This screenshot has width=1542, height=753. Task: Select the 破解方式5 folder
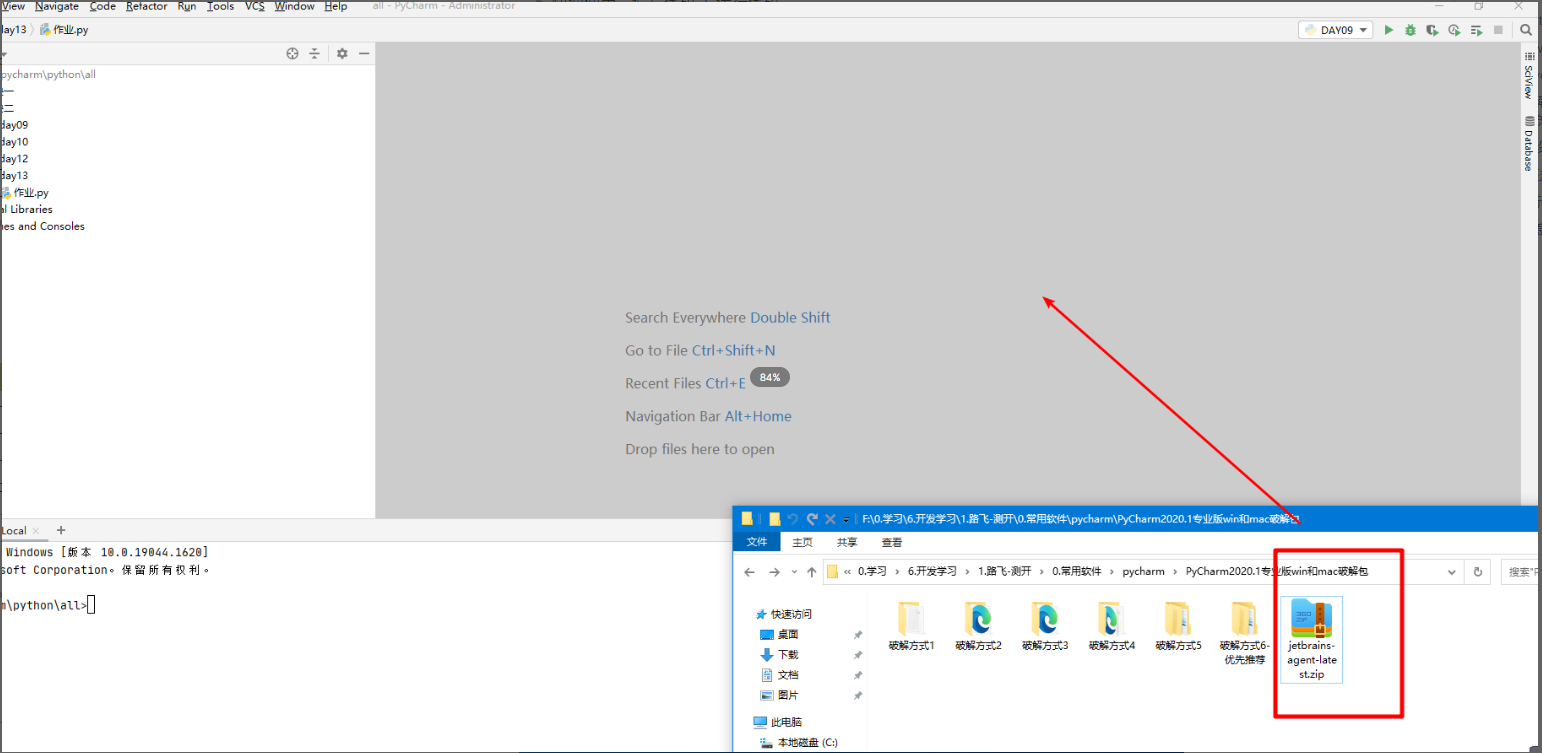pos(1178,627)
